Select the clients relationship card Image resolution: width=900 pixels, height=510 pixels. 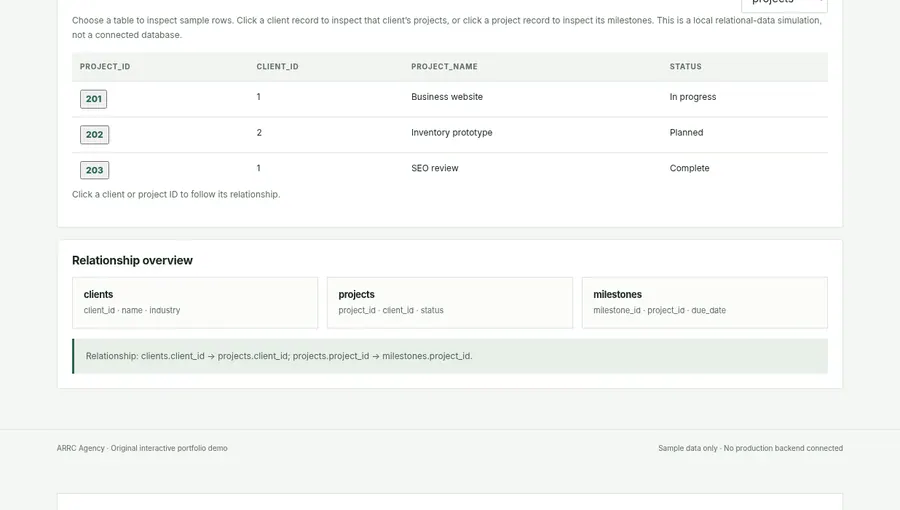click(195, 303)
